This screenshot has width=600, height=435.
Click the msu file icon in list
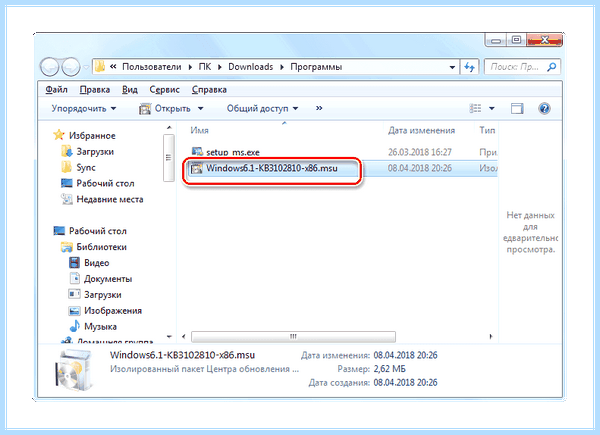point(197,168)
